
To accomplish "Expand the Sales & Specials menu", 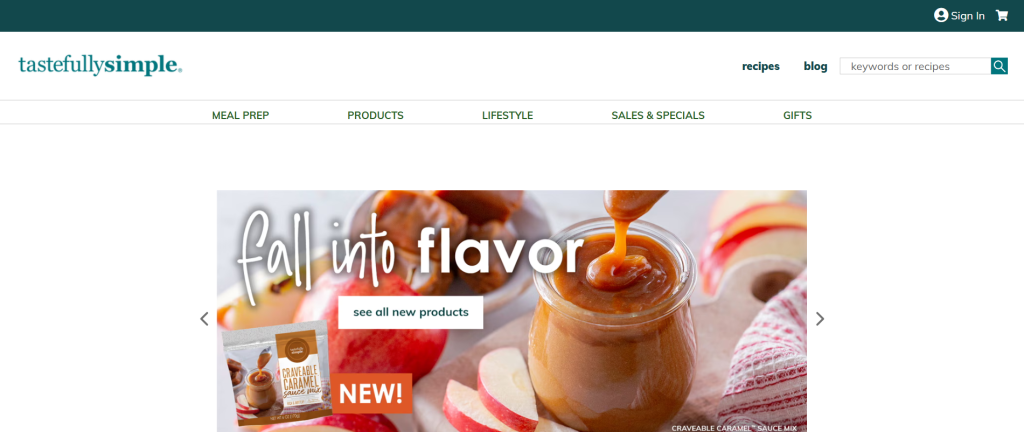I will 658,116.
